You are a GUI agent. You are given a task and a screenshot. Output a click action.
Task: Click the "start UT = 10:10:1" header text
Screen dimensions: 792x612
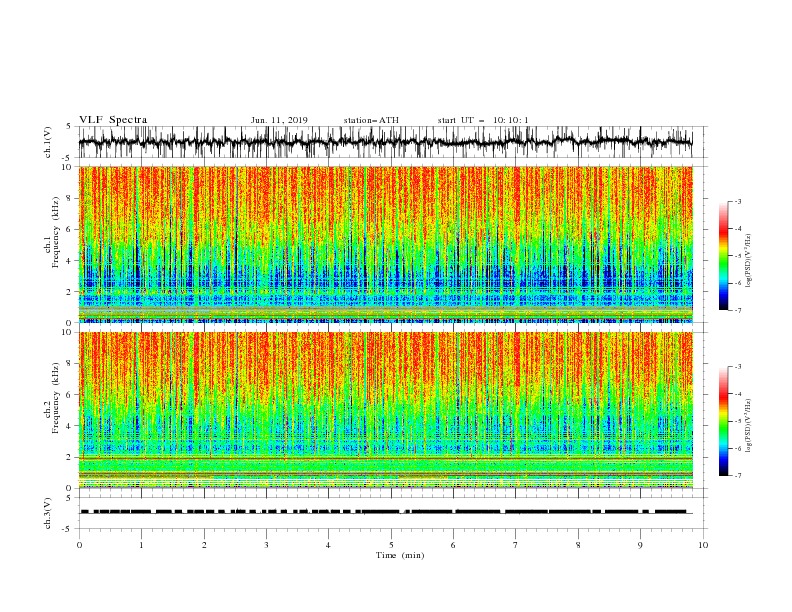click(x=483, y=120)
